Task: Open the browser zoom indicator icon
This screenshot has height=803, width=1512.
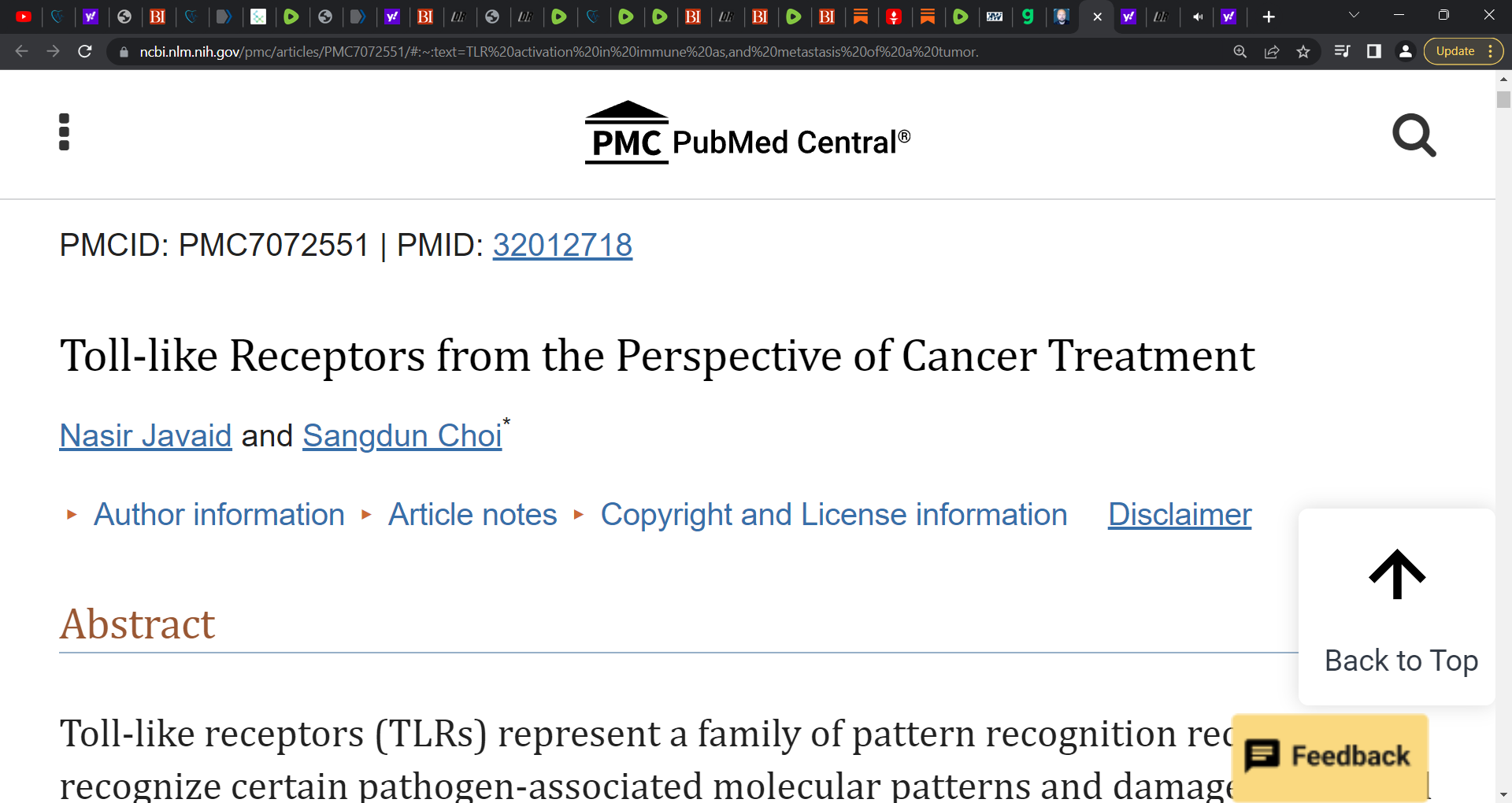Action: coord(1240,52)
